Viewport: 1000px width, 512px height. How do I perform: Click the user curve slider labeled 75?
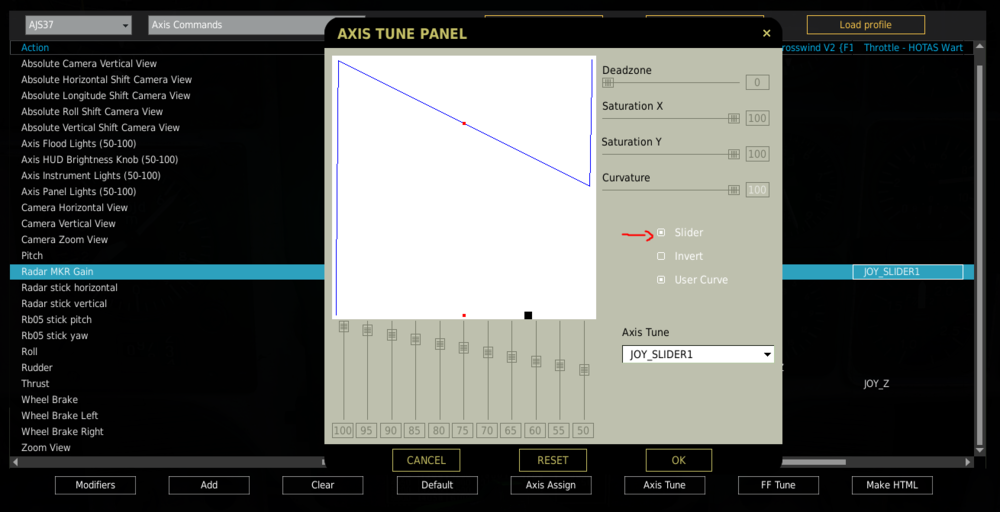pyautogui.click(x=464, y=347)
